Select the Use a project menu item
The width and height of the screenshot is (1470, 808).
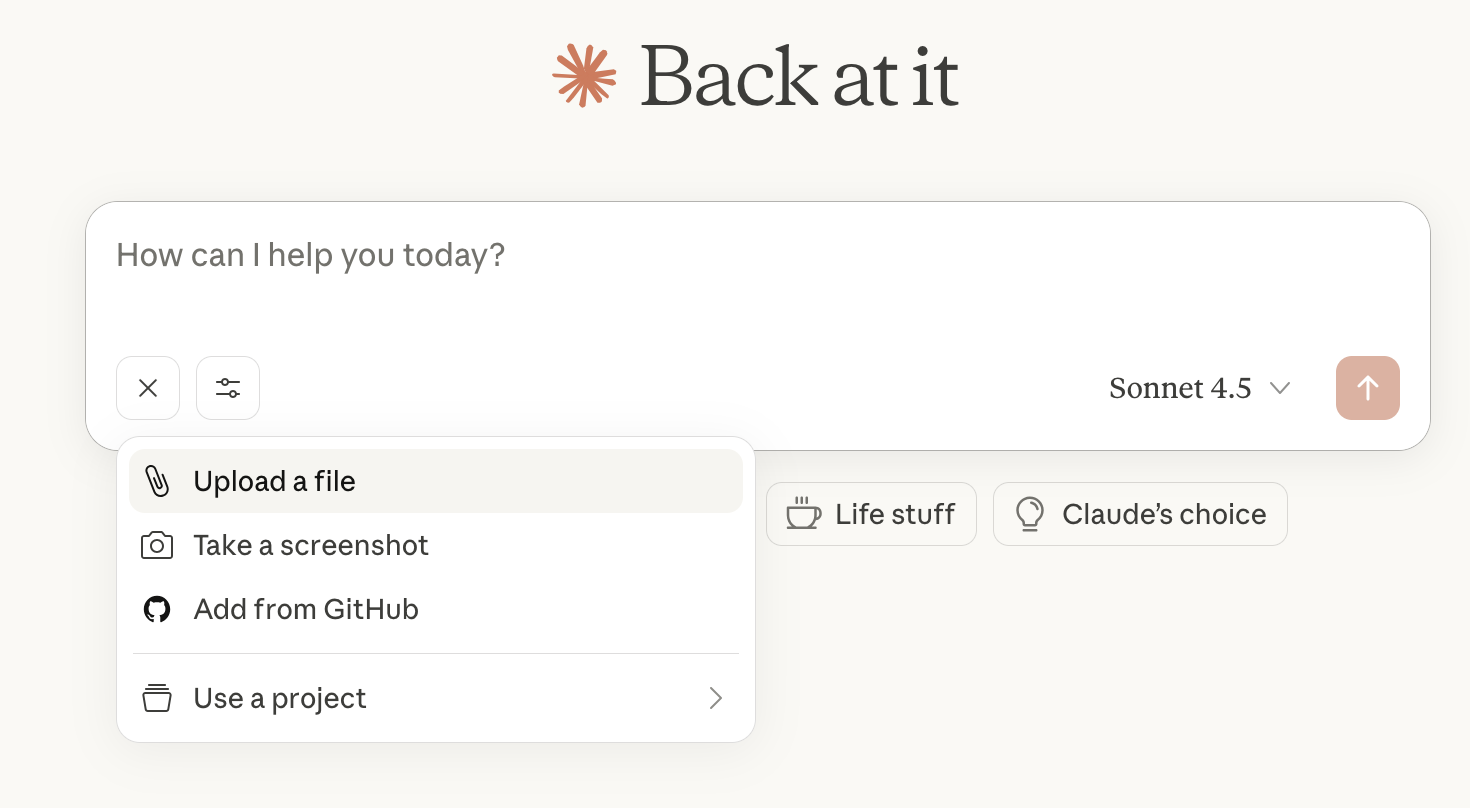point(280,698)
